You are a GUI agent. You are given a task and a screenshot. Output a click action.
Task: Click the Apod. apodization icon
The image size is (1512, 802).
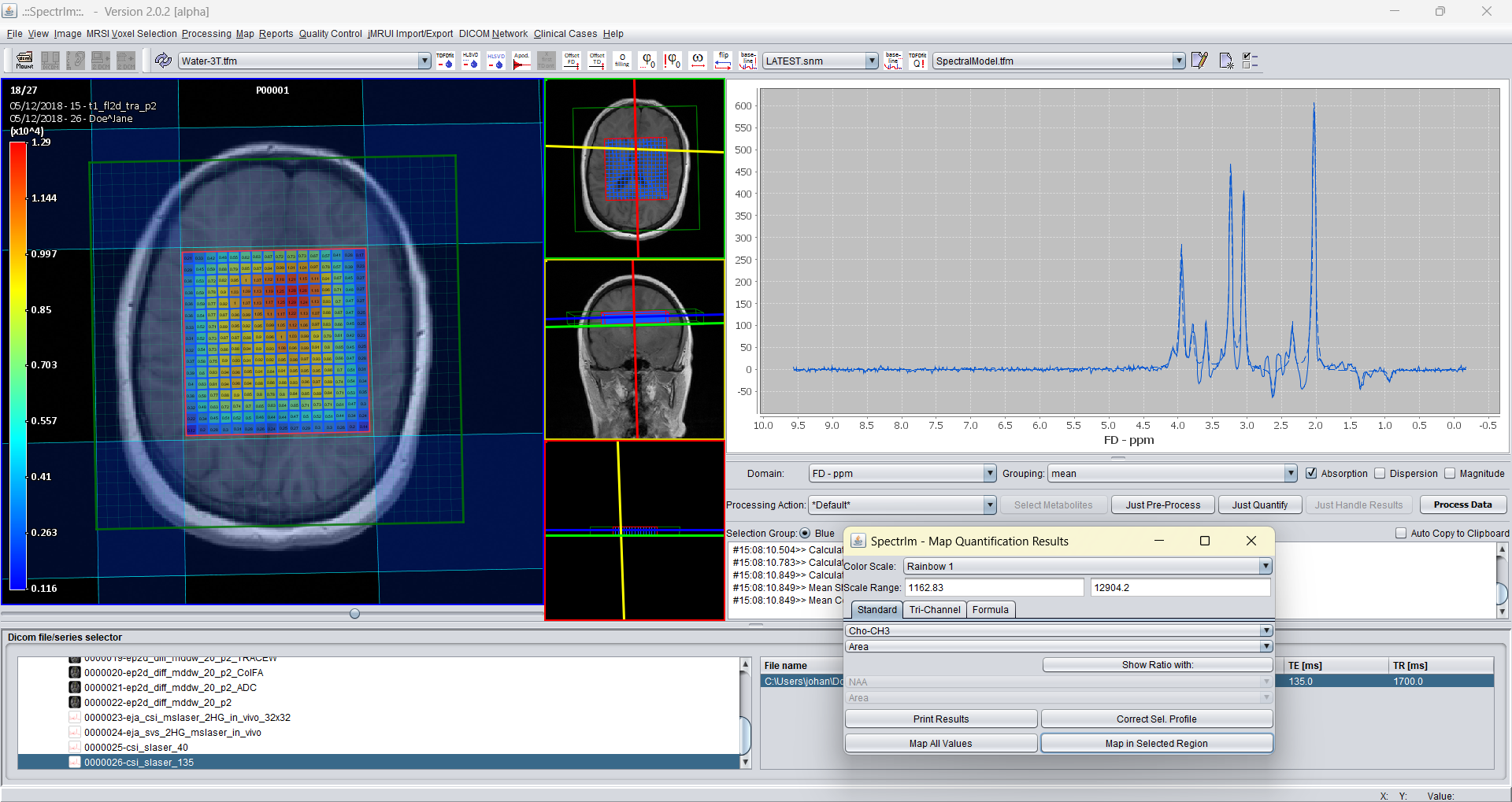(x=521, y=61)
